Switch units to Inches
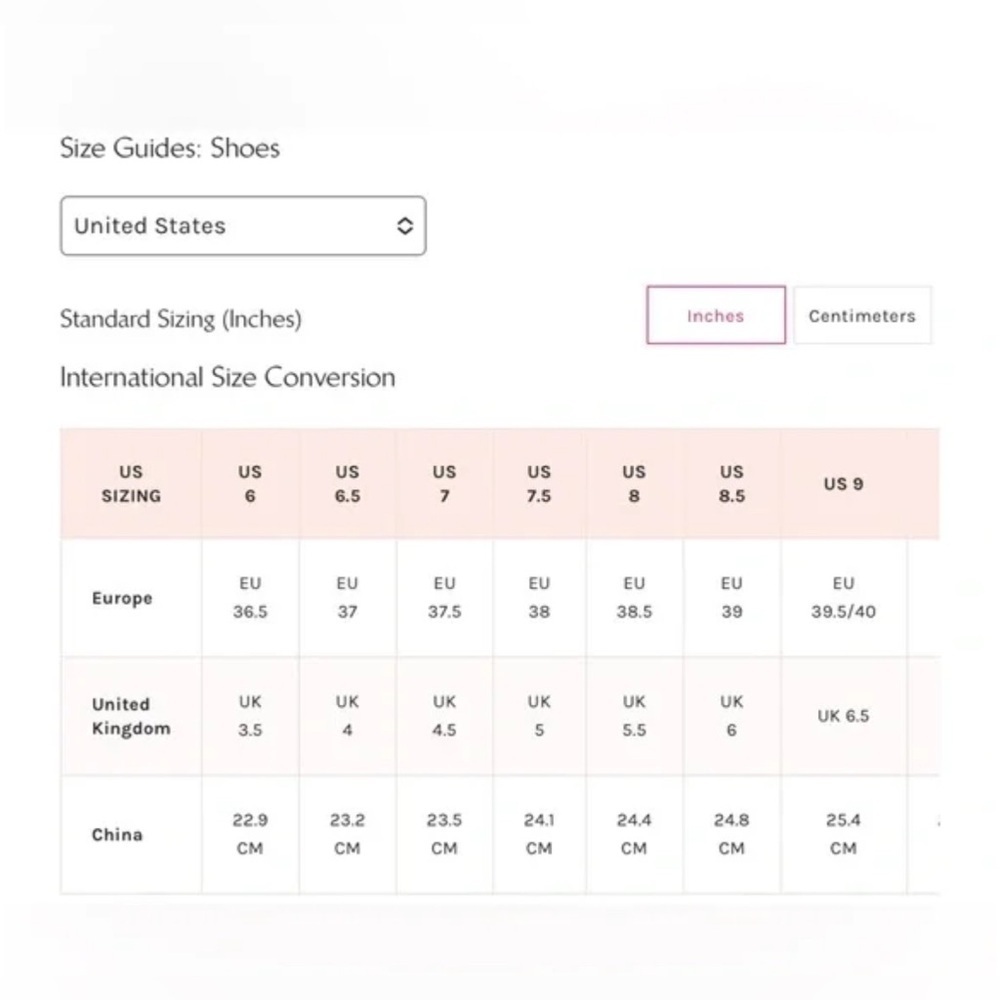This screenshot has height=1000, width=1000. tap(716, 315)
